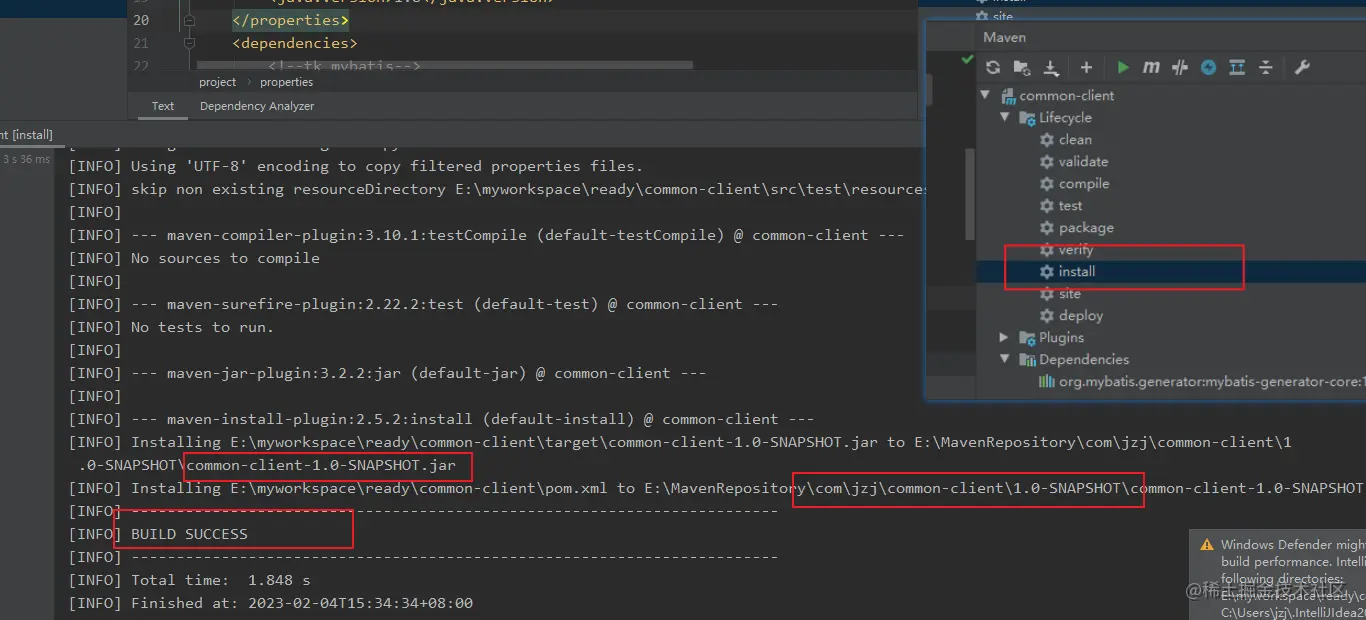Expand the Plugins node arrow
The image size is (1366, 620).
pyautogui.click(x=1005, y=337)
